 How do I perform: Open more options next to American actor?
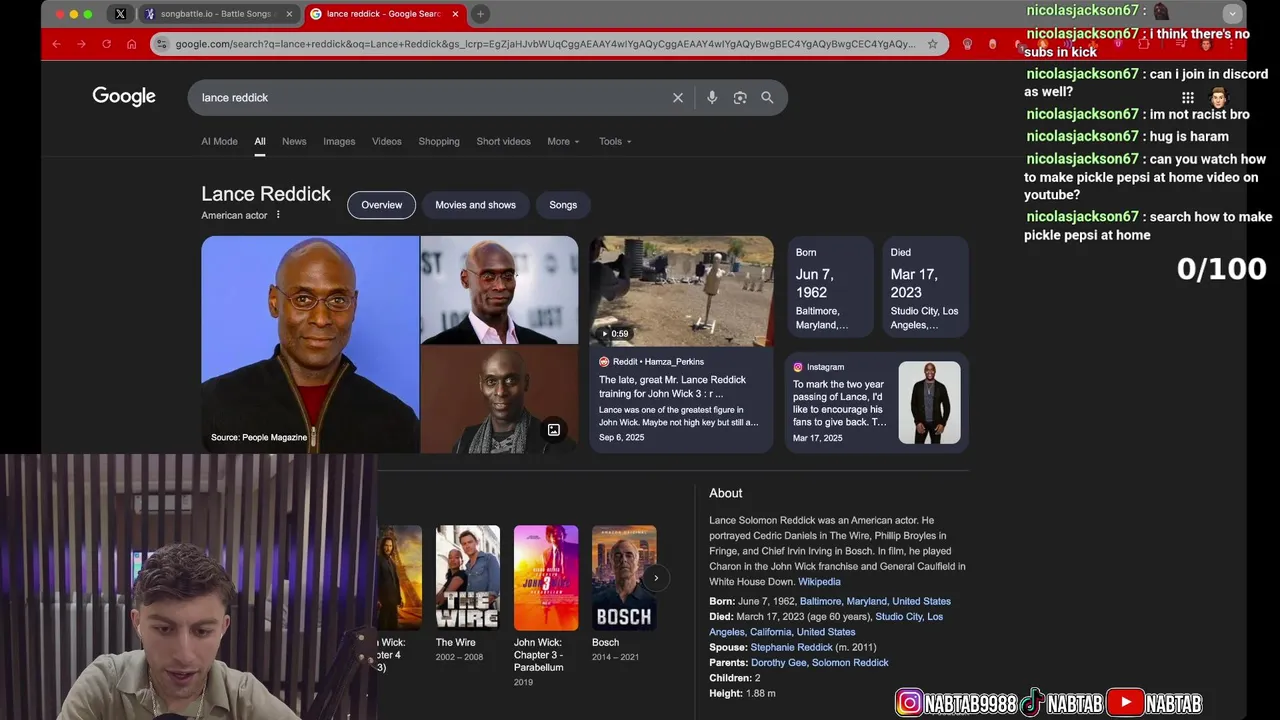pyautogui.click(x=278, y=215)
